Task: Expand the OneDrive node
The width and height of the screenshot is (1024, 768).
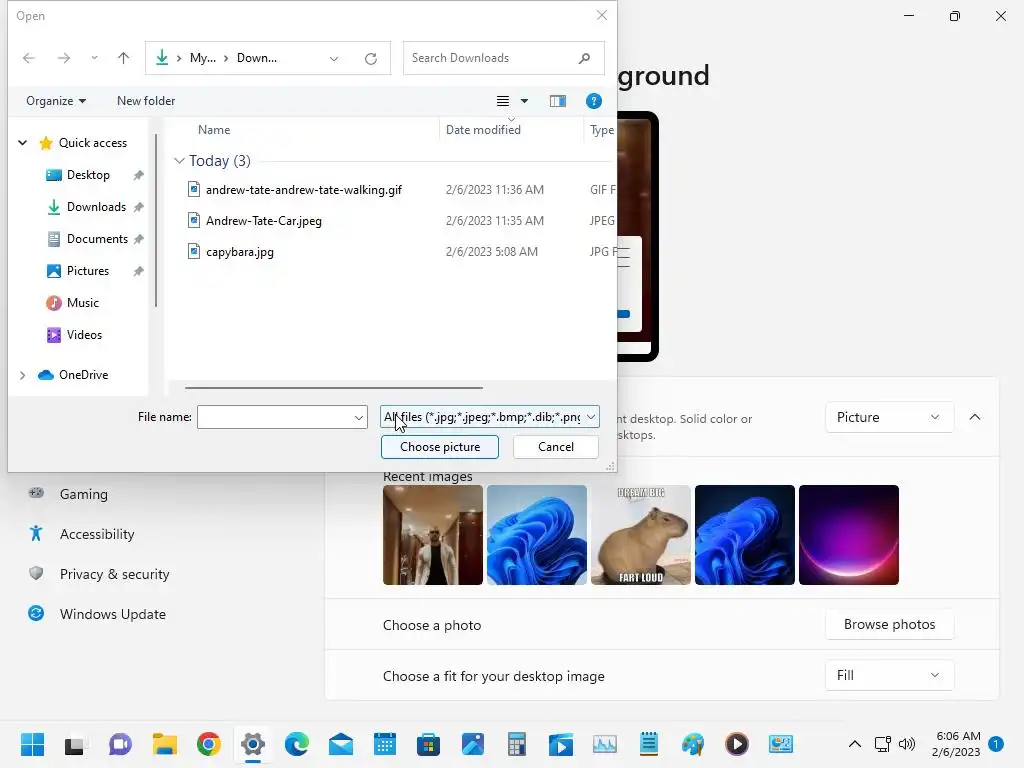Action: (x=23, y=375)
